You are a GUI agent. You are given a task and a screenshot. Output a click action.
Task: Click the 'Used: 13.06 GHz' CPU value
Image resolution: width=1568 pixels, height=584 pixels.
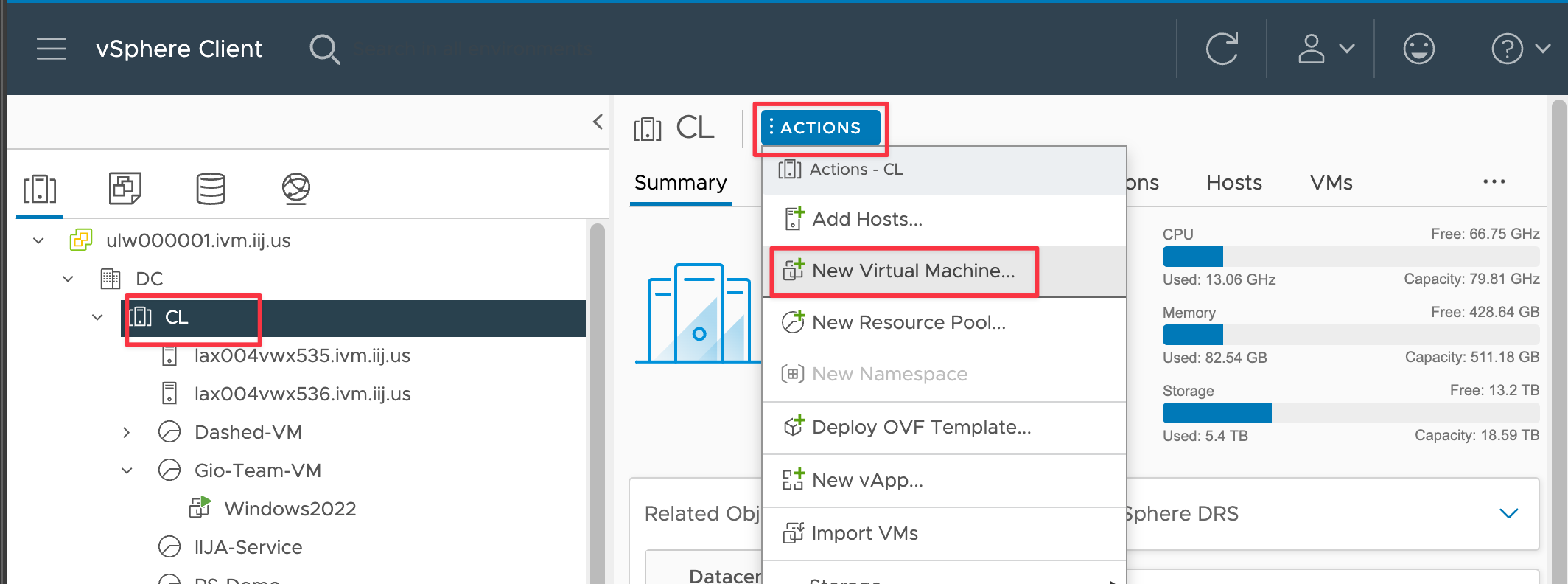[1219, 279]
